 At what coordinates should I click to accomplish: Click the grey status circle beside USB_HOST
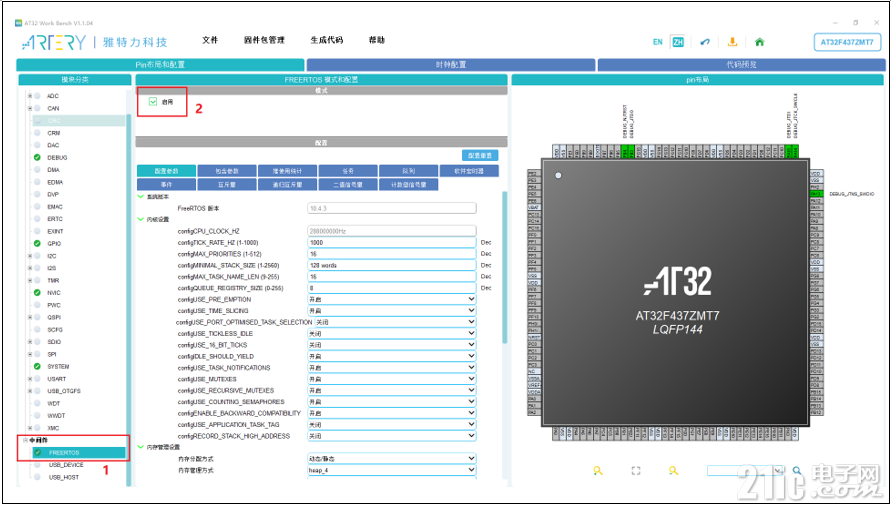coord(38,477)
